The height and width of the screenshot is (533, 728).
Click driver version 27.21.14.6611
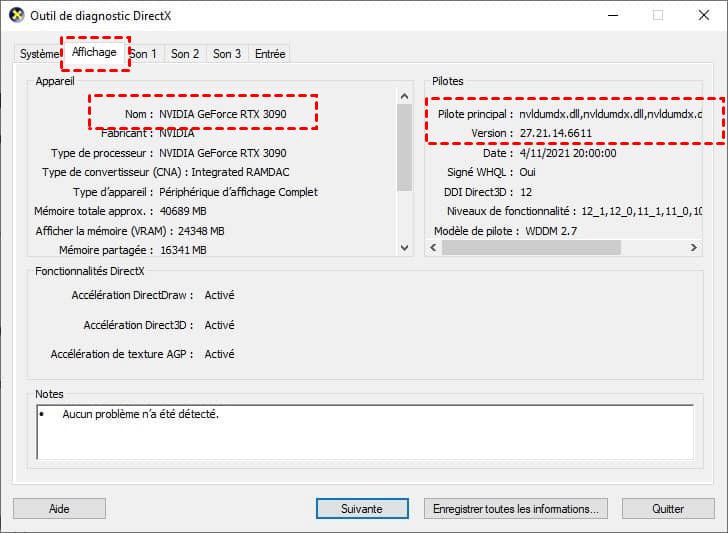coord(556,133)
